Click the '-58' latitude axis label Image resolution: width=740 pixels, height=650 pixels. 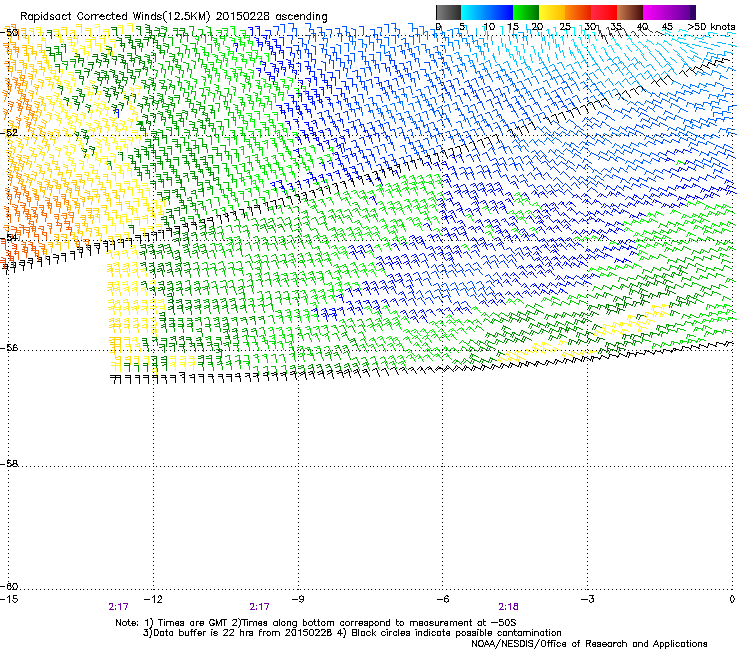pos(9,464)
